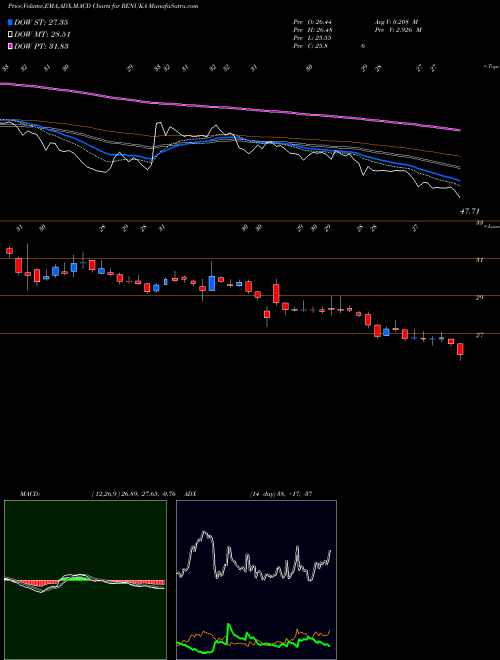Click the large blue candlestick mid-chart
The image size is (500, 660).
(x=212, y=283)
